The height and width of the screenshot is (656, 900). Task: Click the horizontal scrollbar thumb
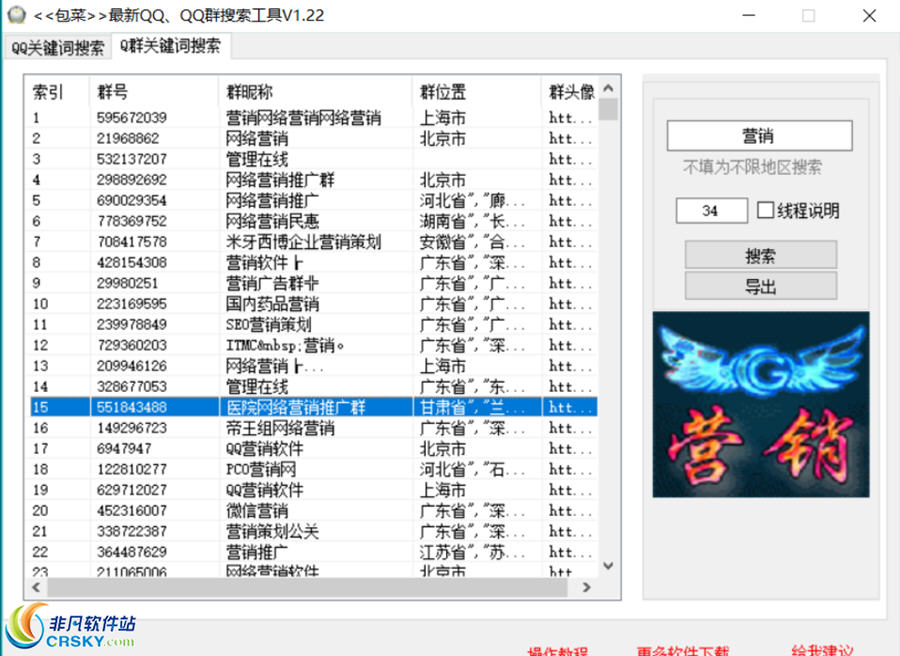click(x=308, y=588)
